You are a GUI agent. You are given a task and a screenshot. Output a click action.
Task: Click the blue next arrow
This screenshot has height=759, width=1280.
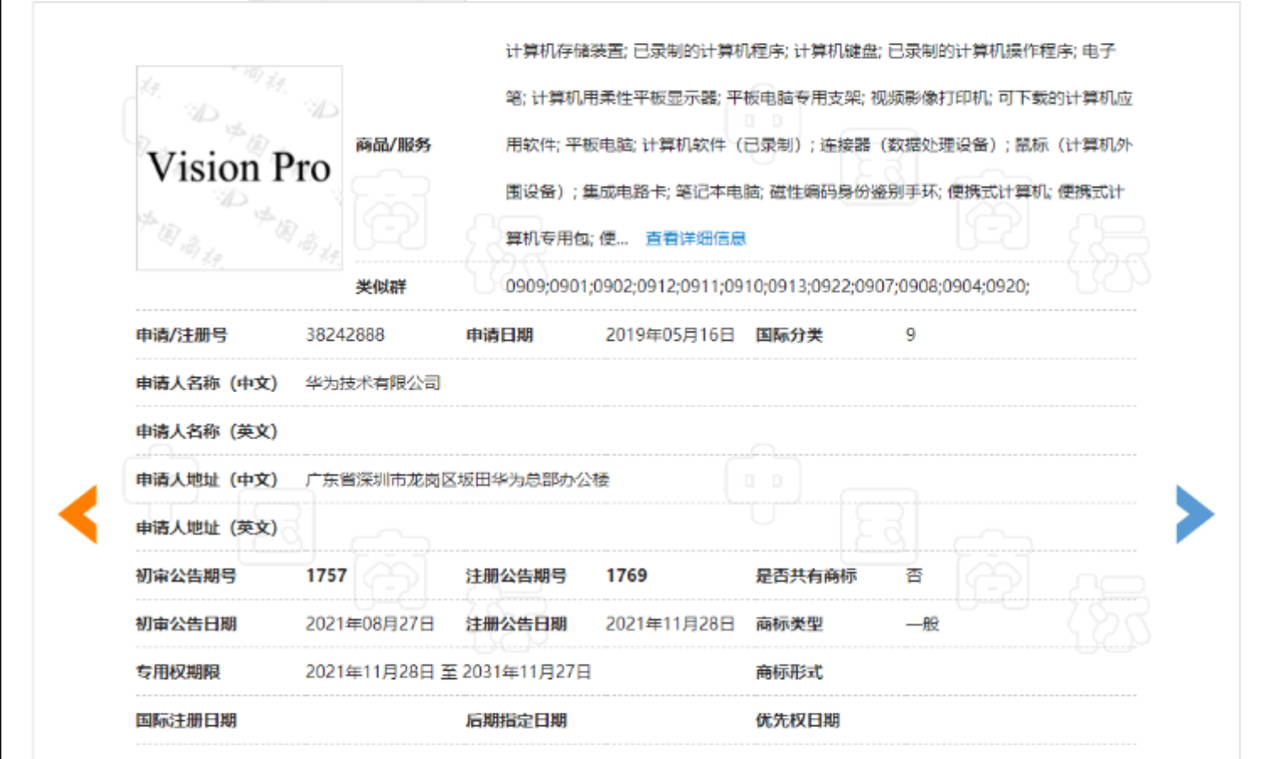click(1194, 514)
